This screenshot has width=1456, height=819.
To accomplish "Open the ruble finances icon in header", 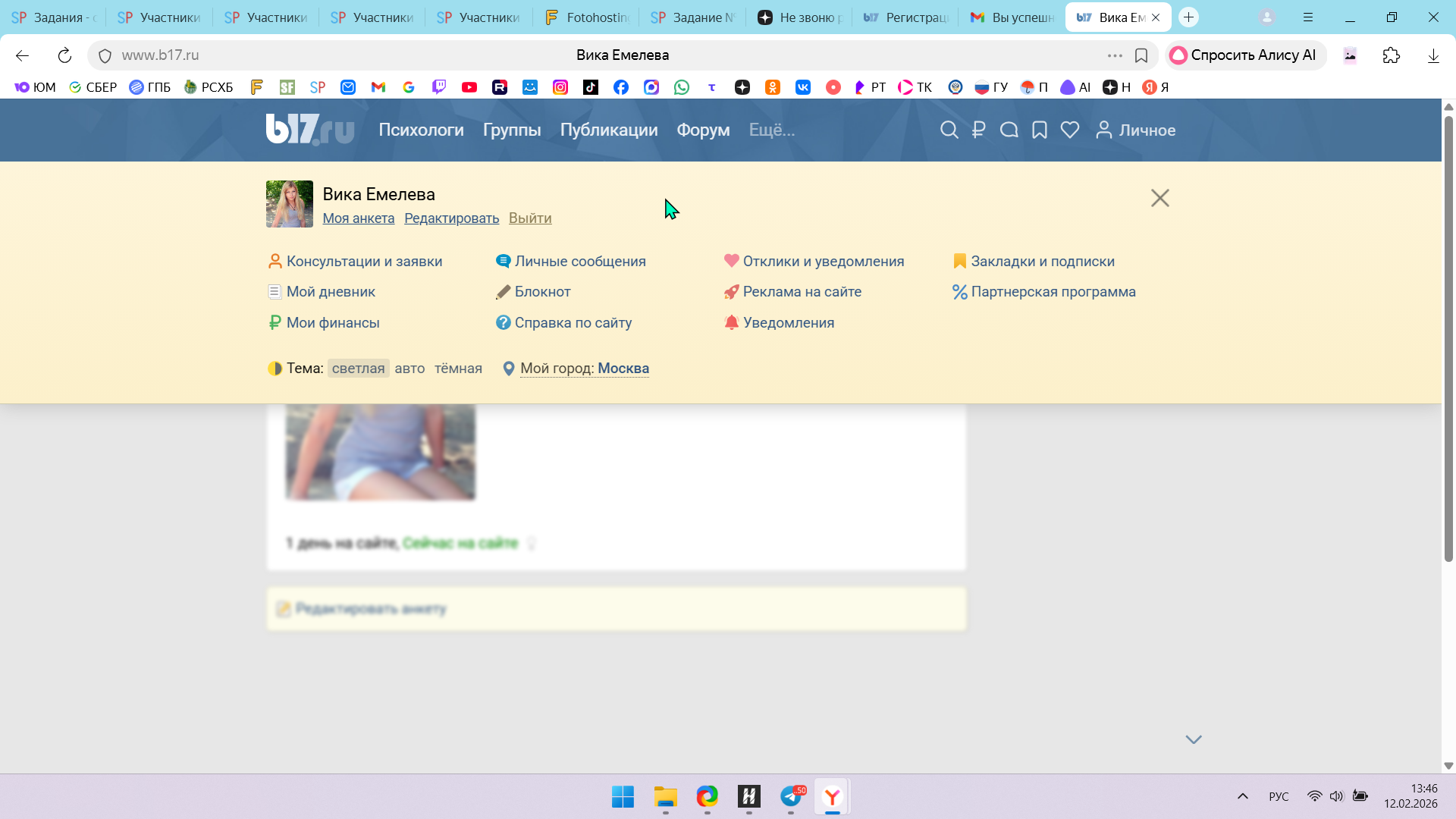I will point(978,130).
